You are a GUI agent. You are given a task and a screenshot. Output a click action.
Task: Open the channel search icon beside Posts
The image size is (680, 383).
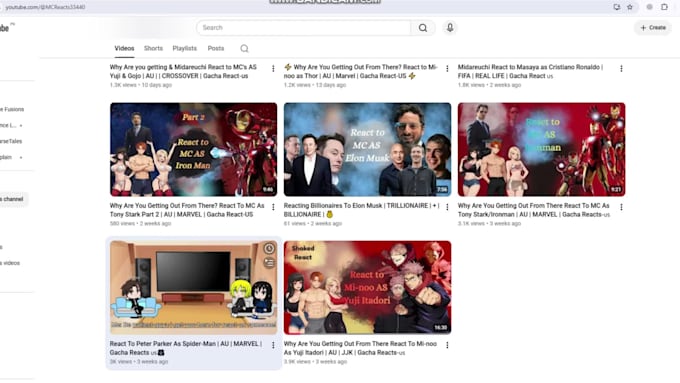click(244, 49)
